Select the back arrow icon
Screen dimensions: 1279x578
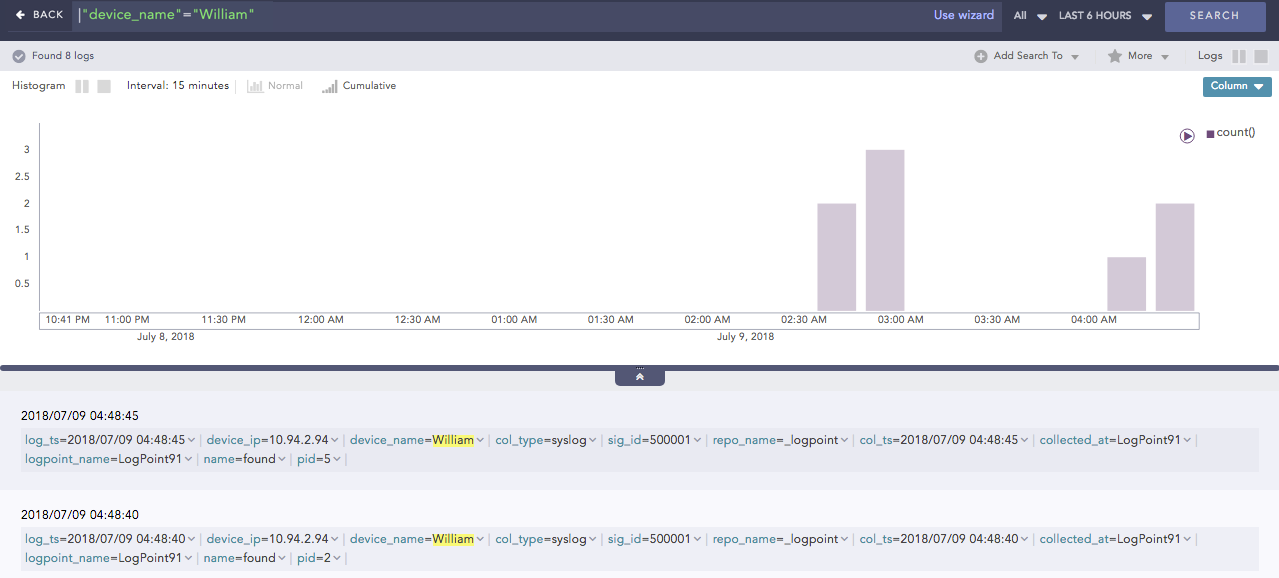point(22,14)
